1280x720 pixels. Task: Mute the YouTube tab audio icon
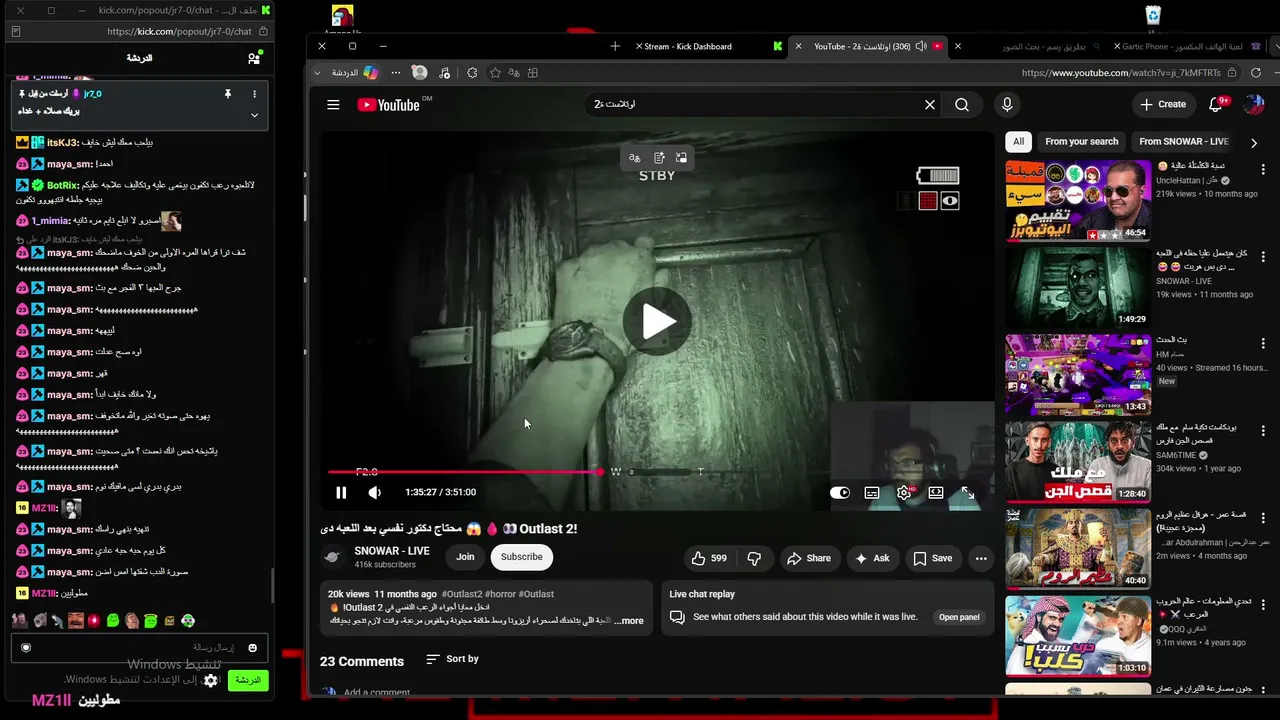920,46
